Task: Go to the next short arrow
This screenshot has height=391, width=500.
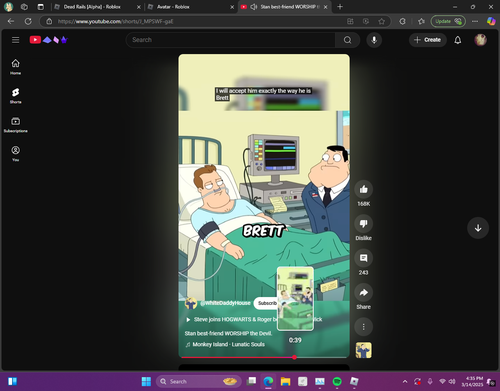Action: [x=478, y=228]
